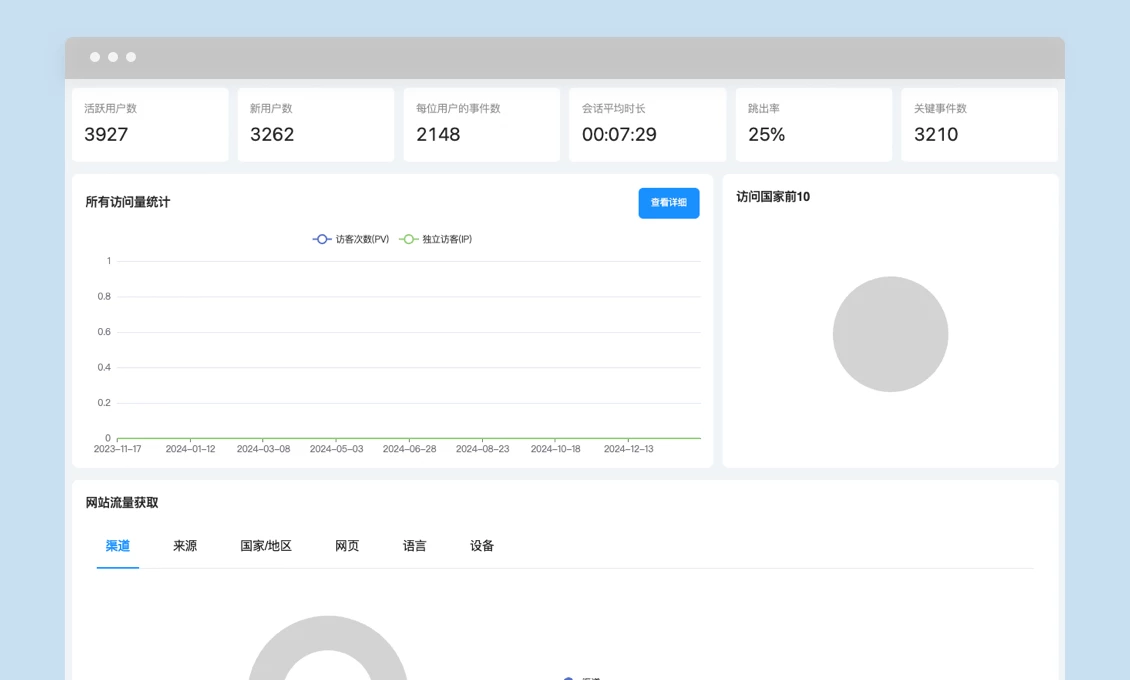
Task: Click the 访问国家前10 pie chart
Action: pos(890,334)
